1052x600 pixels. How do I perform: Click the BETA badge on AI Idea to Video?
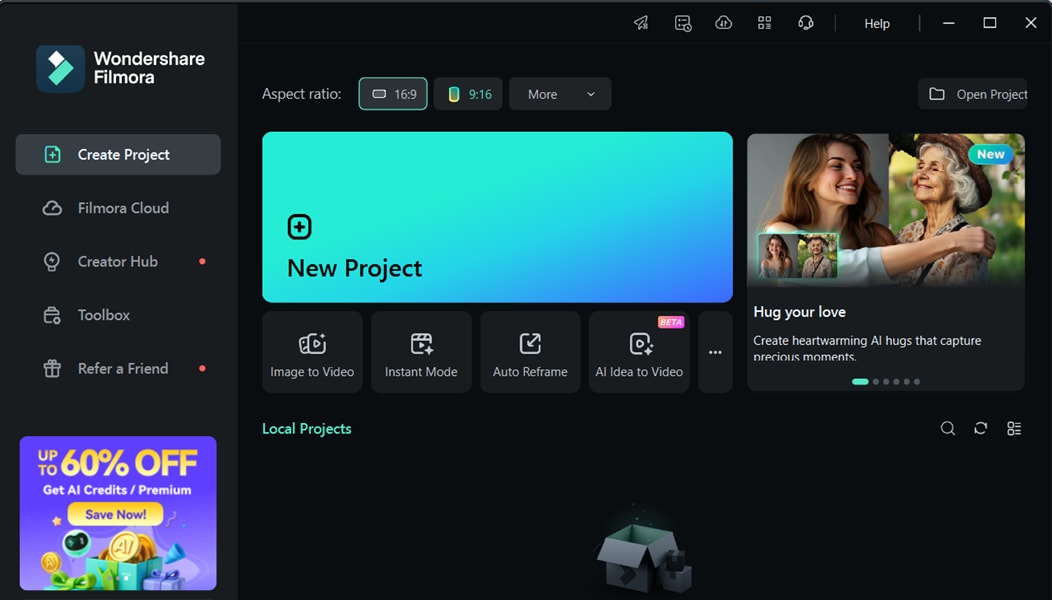(x=671, y=322)
